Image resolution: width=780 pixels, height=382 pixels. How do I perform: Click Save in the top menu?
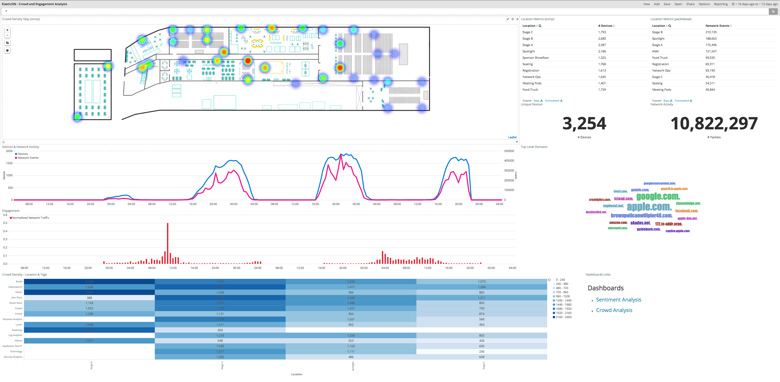click(667, 4)
